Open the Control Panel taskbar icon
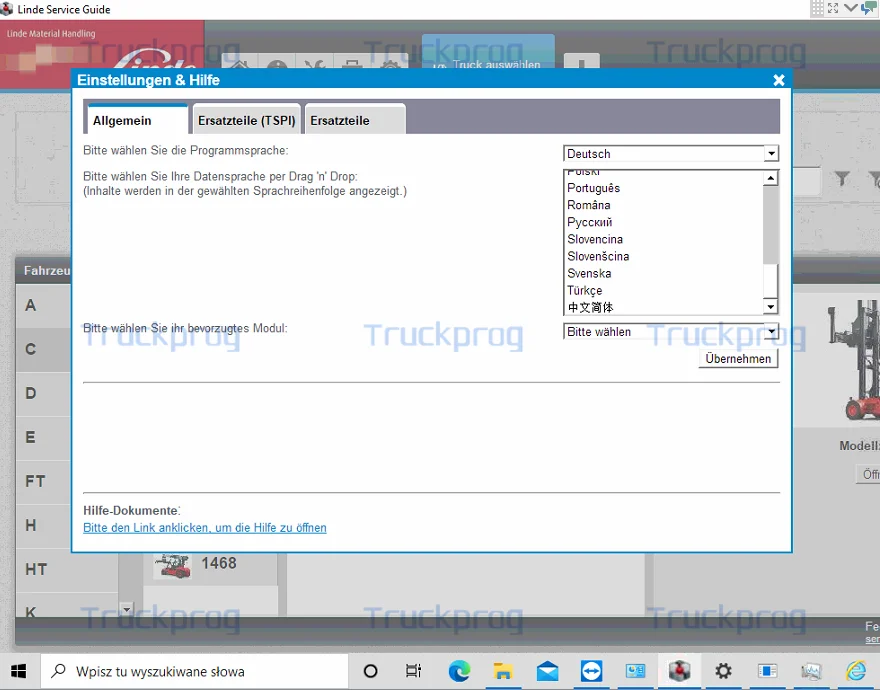This screenshot has height=690, width=880. [635, 671]
